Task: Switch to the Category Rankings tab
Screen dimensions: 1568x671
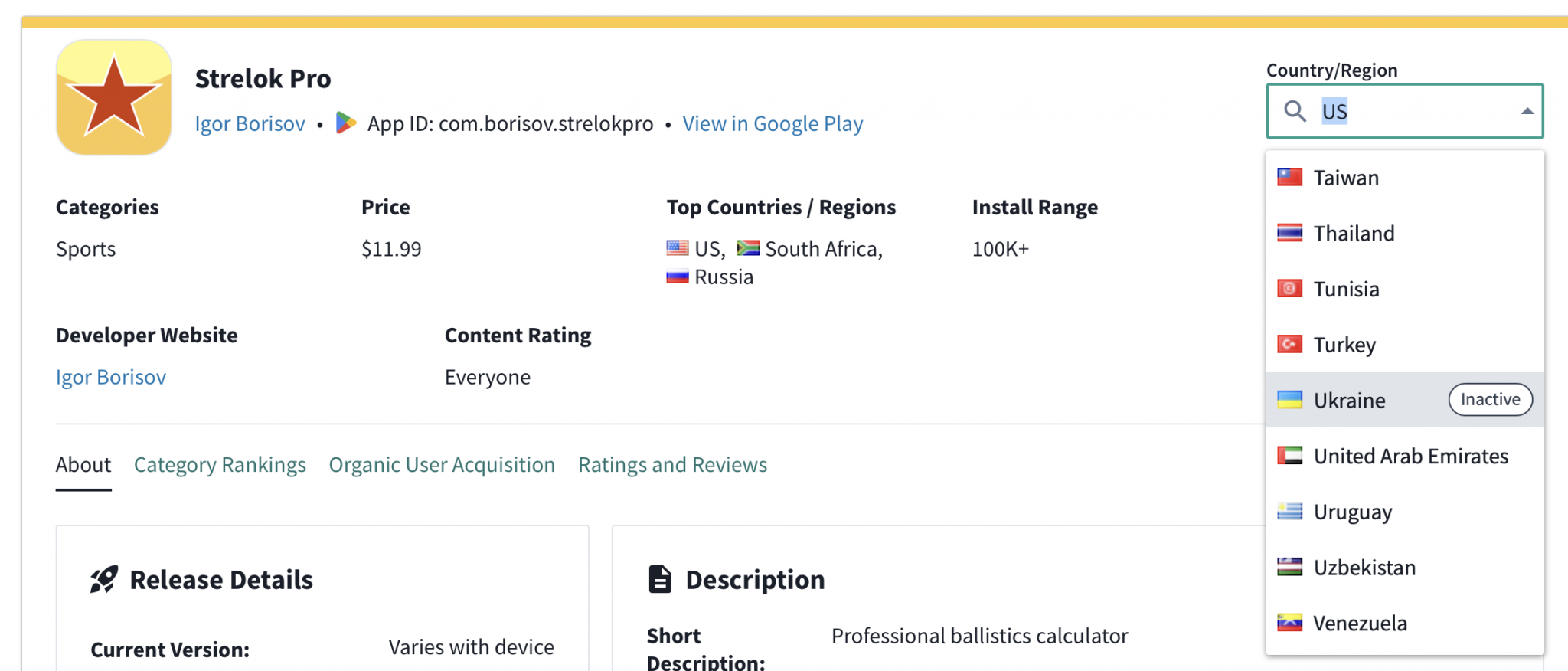Action: pos(220,465)
